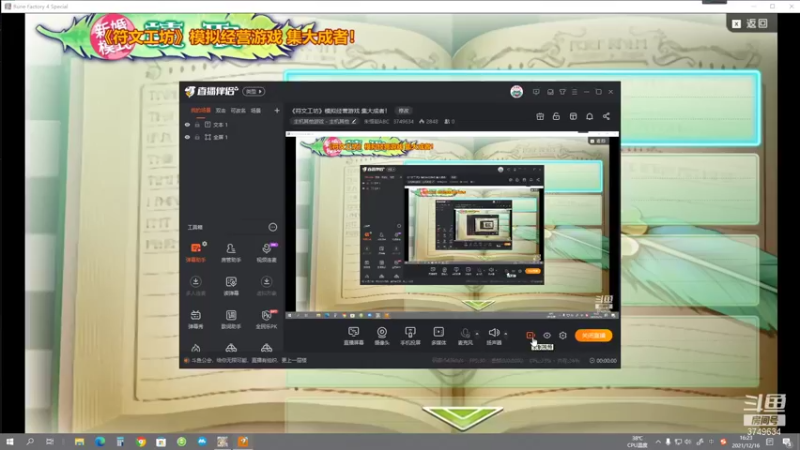Click the bottom announcement text in status bar
This screenshot has width=800, height=450.
249,360
